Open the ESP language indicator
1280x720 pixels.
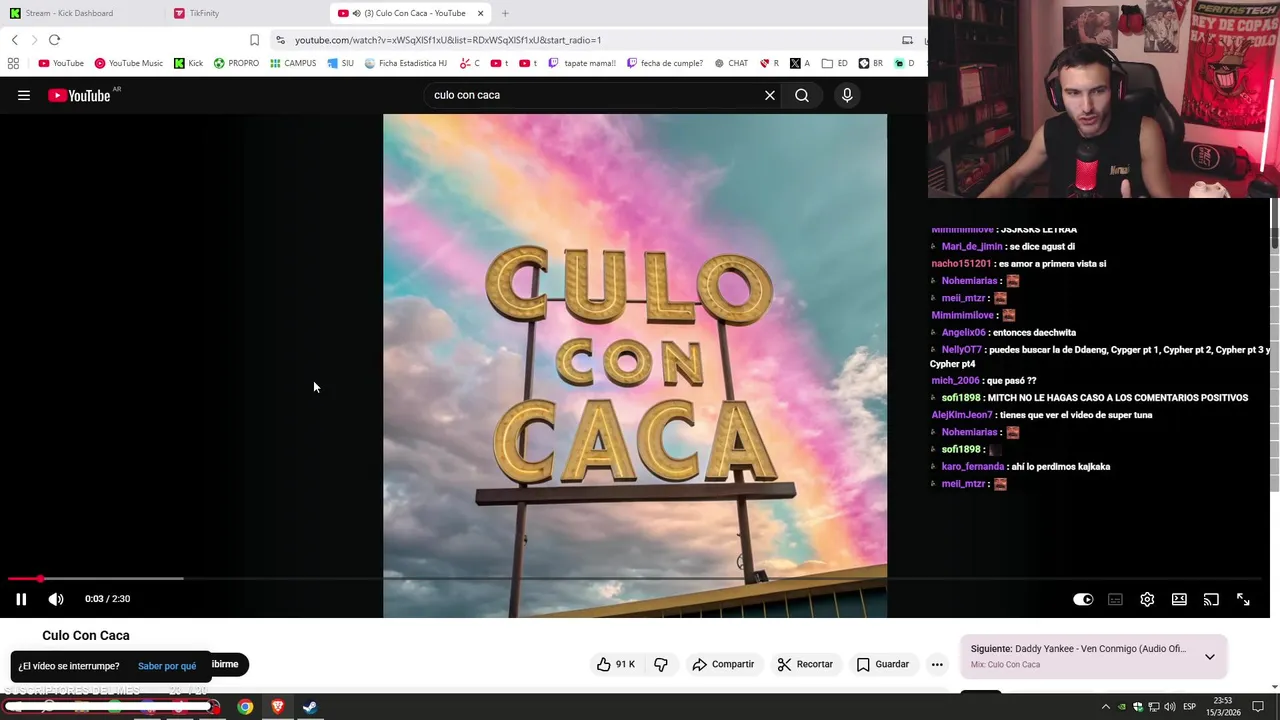[1189, 707]
